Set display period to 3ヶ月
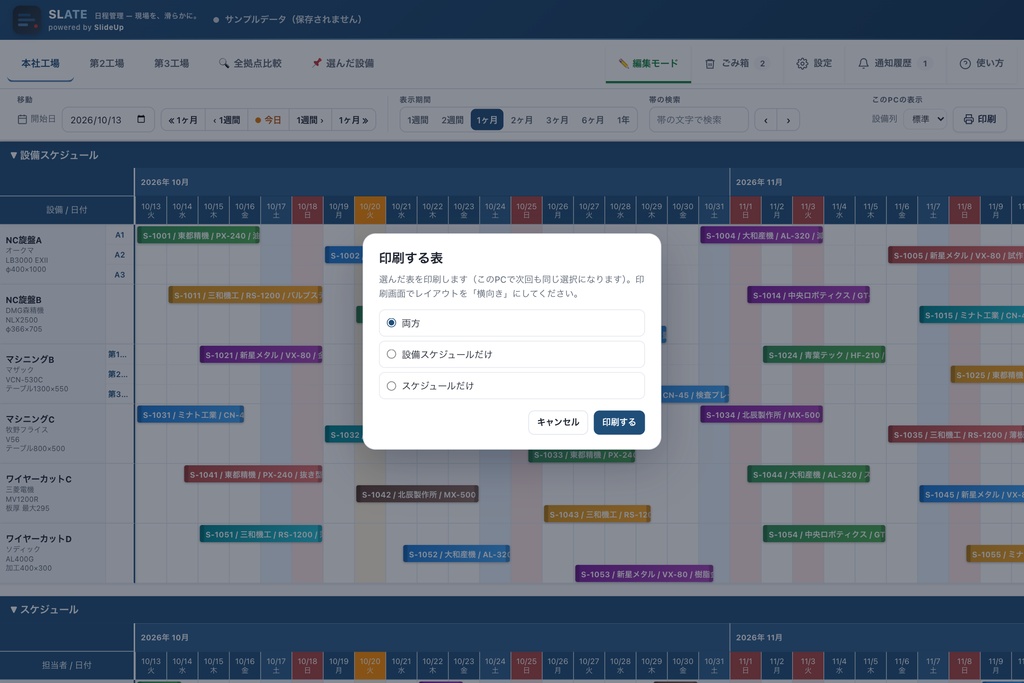The image size is (1024, 683). [557, 120]
